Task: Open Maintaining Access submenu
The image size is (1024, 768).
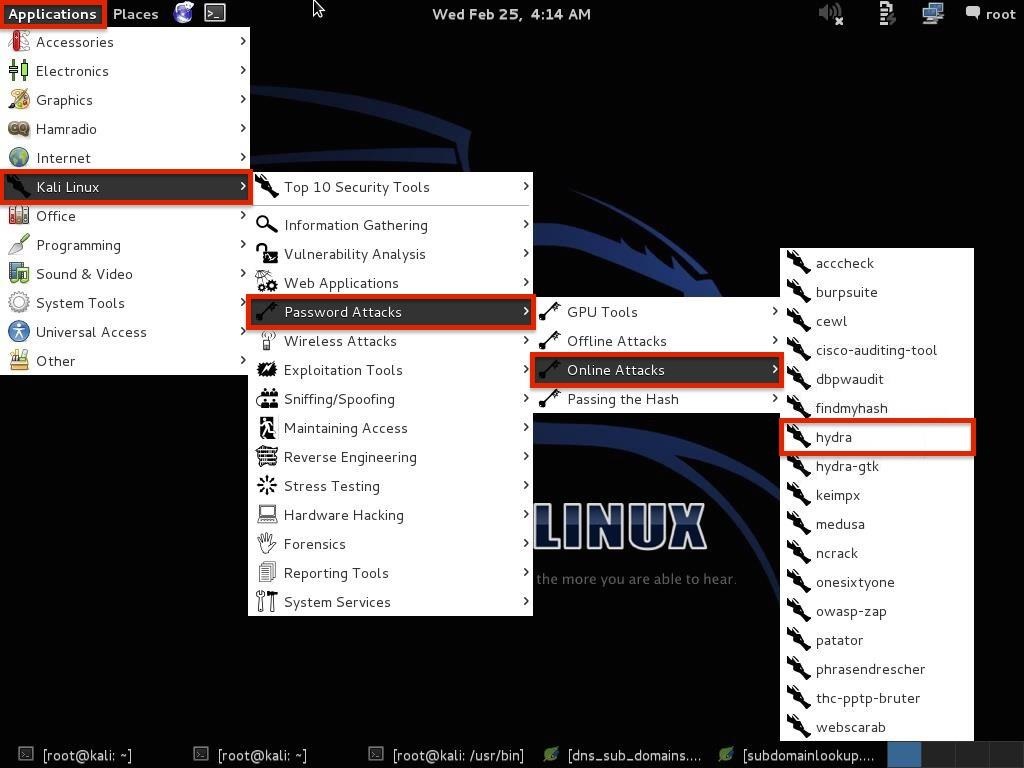Action: pos(391,428)
